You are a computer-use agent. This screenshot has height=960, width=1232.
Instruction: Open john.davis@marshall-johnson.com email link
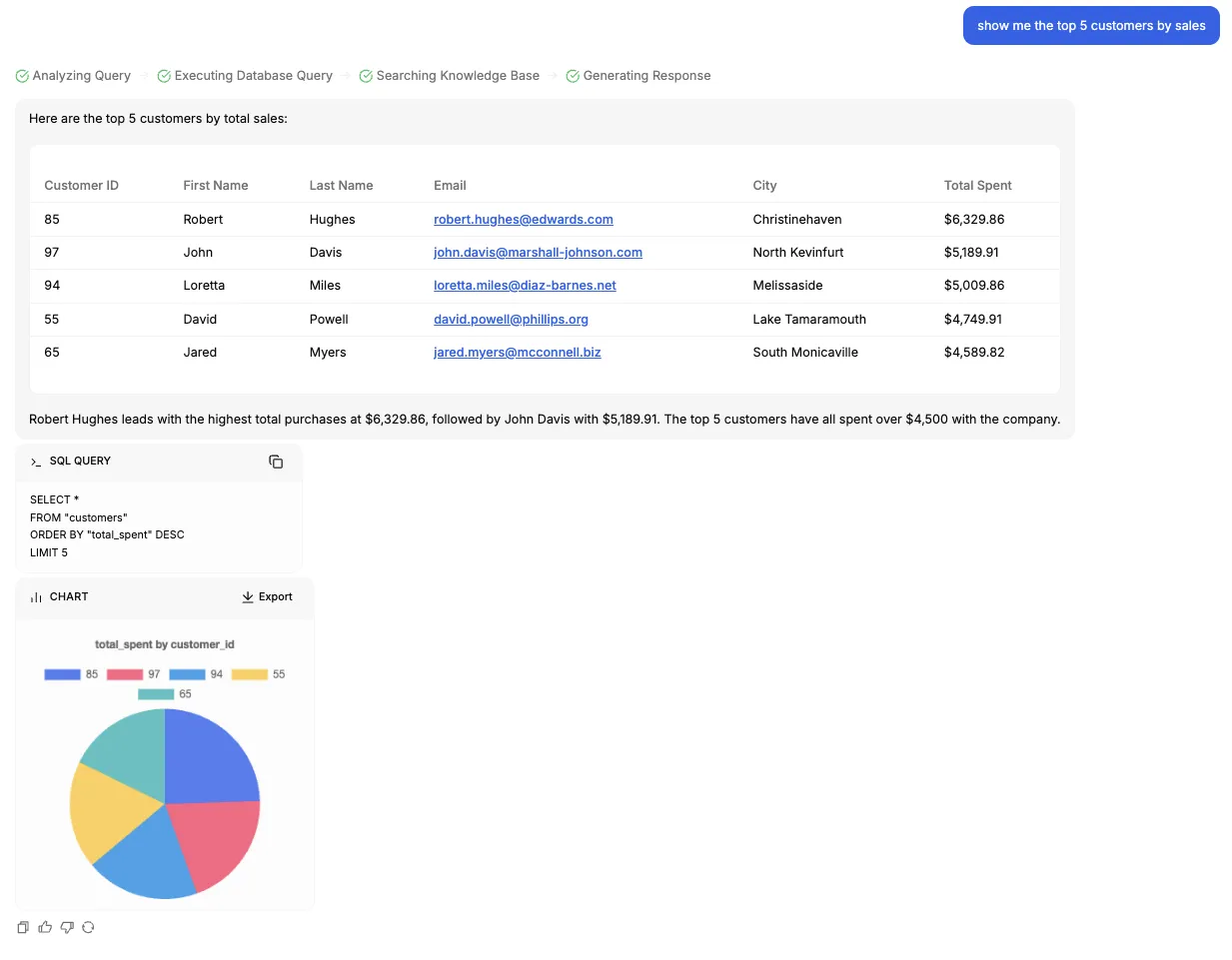[538, 253]
